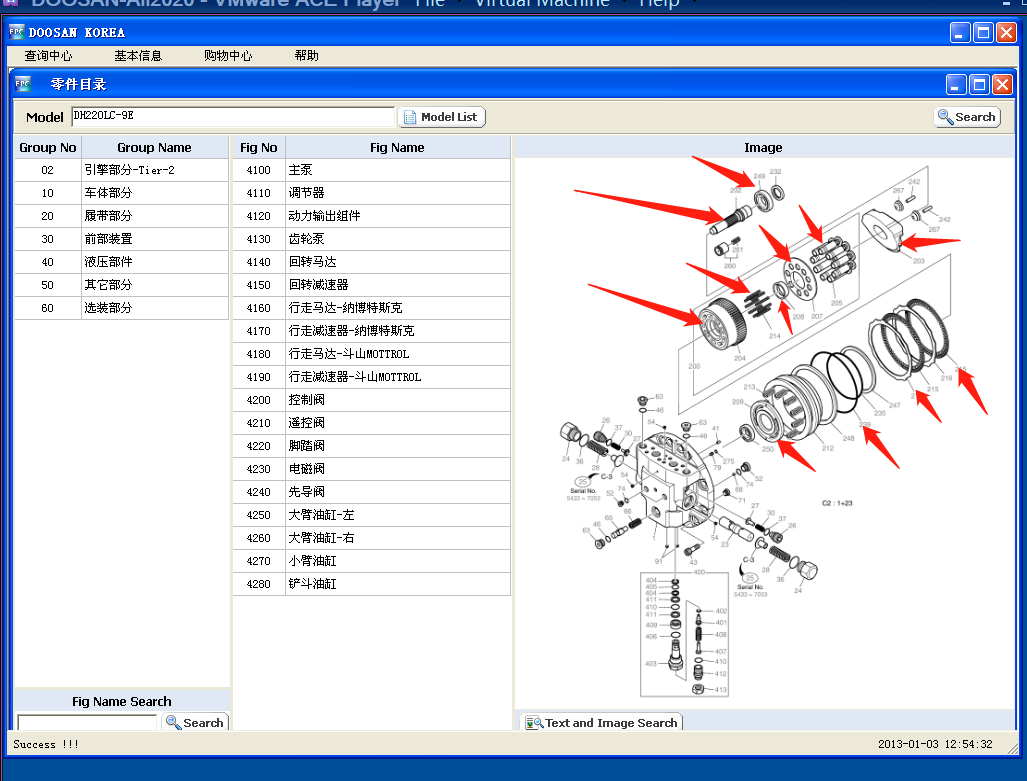Viewport: 1027px width, 781px height.
Task: Select figure 4210 遥控阀
Action: point(371,423)
